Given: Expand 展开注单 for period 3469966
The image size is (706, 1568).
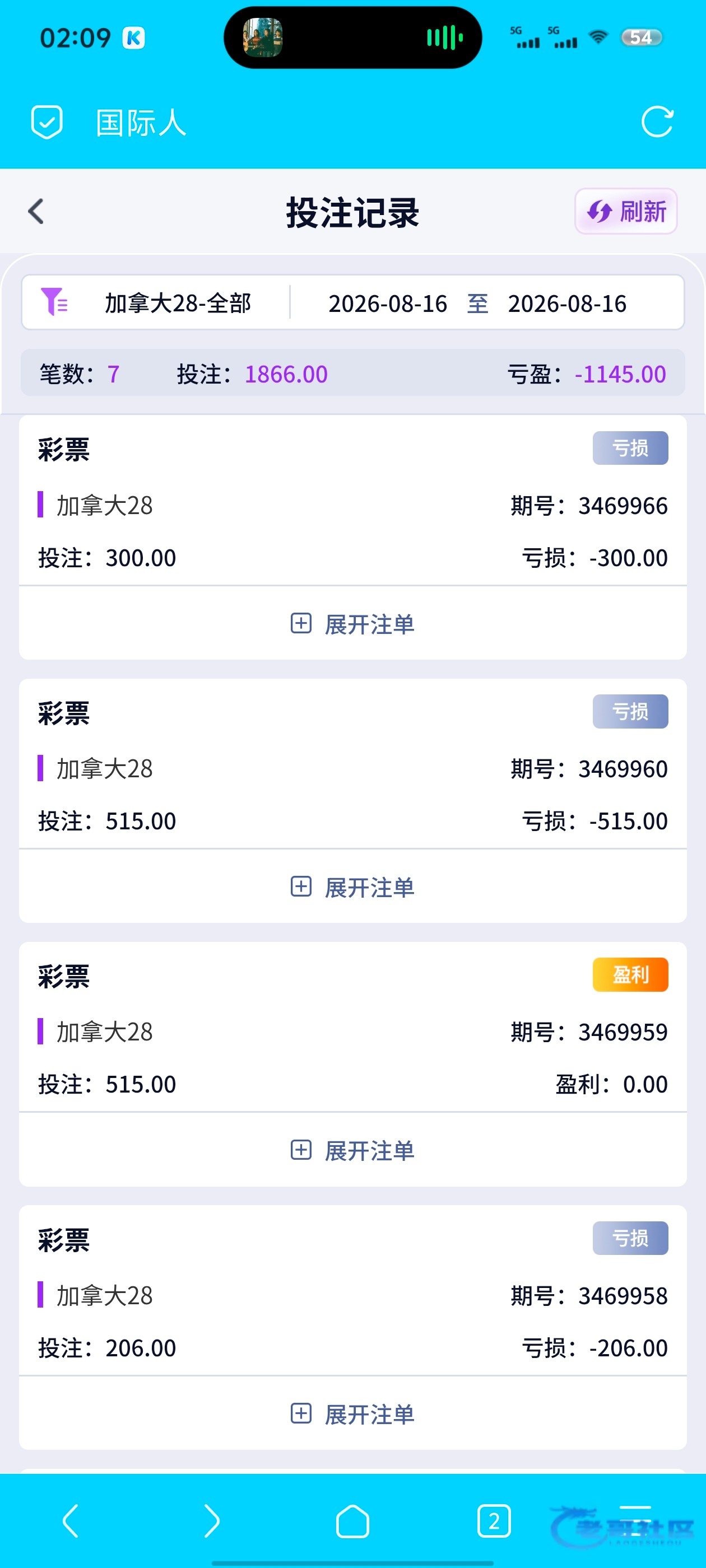Looking at the screenshot, I should [352, 624].
